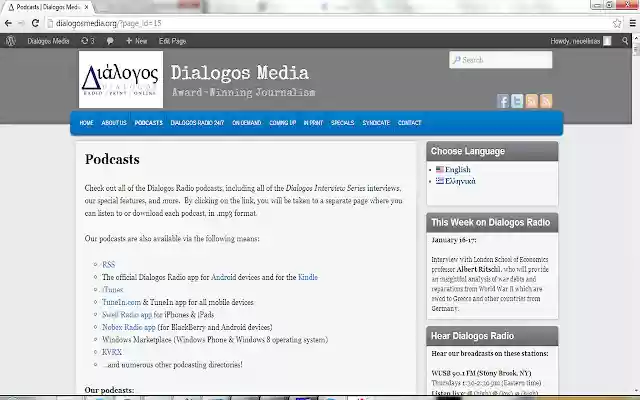Click the Podcasts page heading
This screenshot has height=400, width=640.
click(112, 159)
